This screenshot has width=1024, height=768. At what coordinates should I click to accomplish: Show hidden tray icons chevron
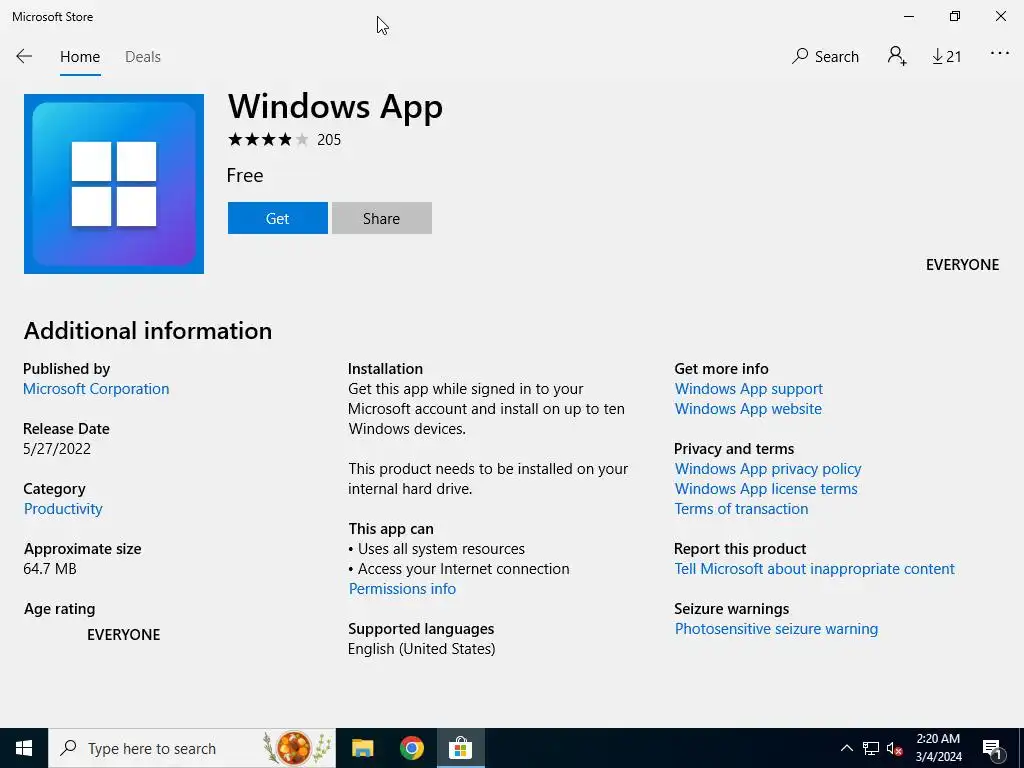(846, 748)
